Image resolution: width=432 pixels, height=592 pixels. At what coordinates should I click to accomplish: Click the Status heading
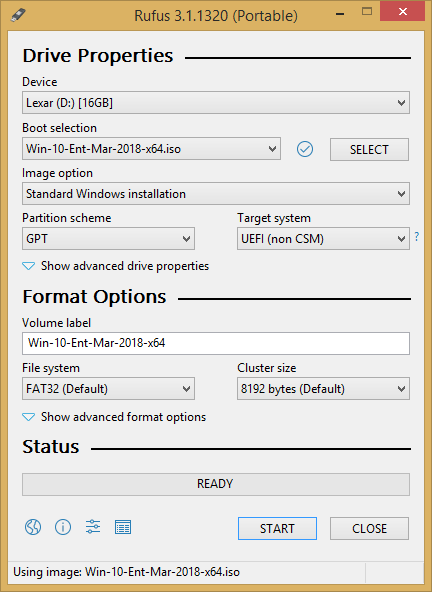point(51,447)
